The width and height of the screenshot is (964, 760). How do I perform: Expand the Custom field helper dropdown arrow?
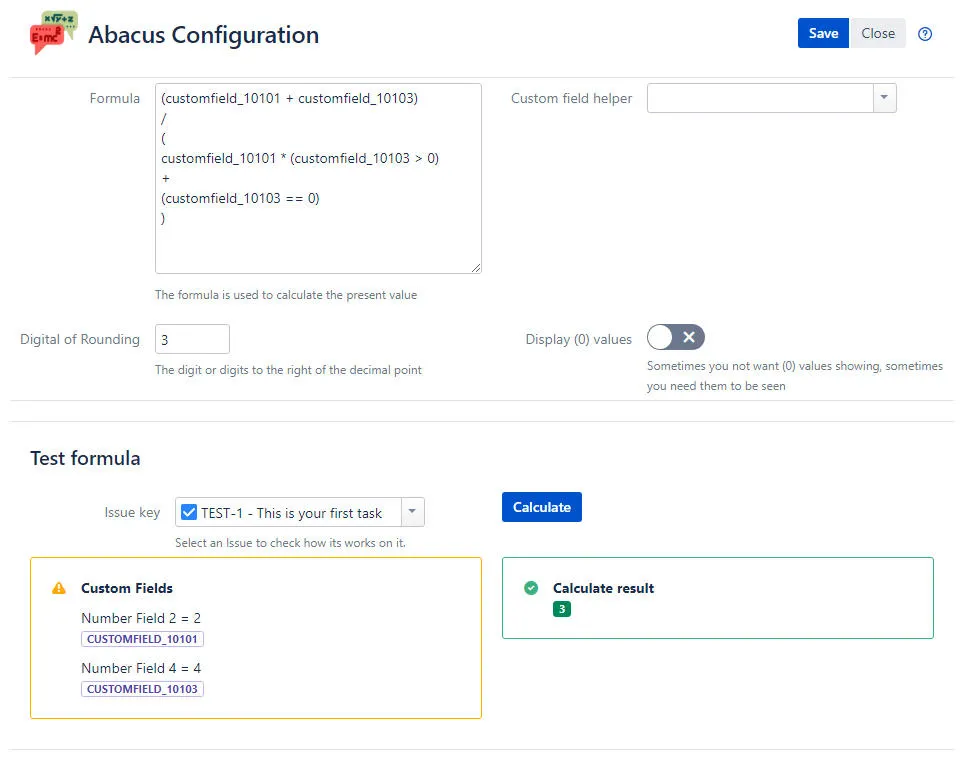[884, 98]
